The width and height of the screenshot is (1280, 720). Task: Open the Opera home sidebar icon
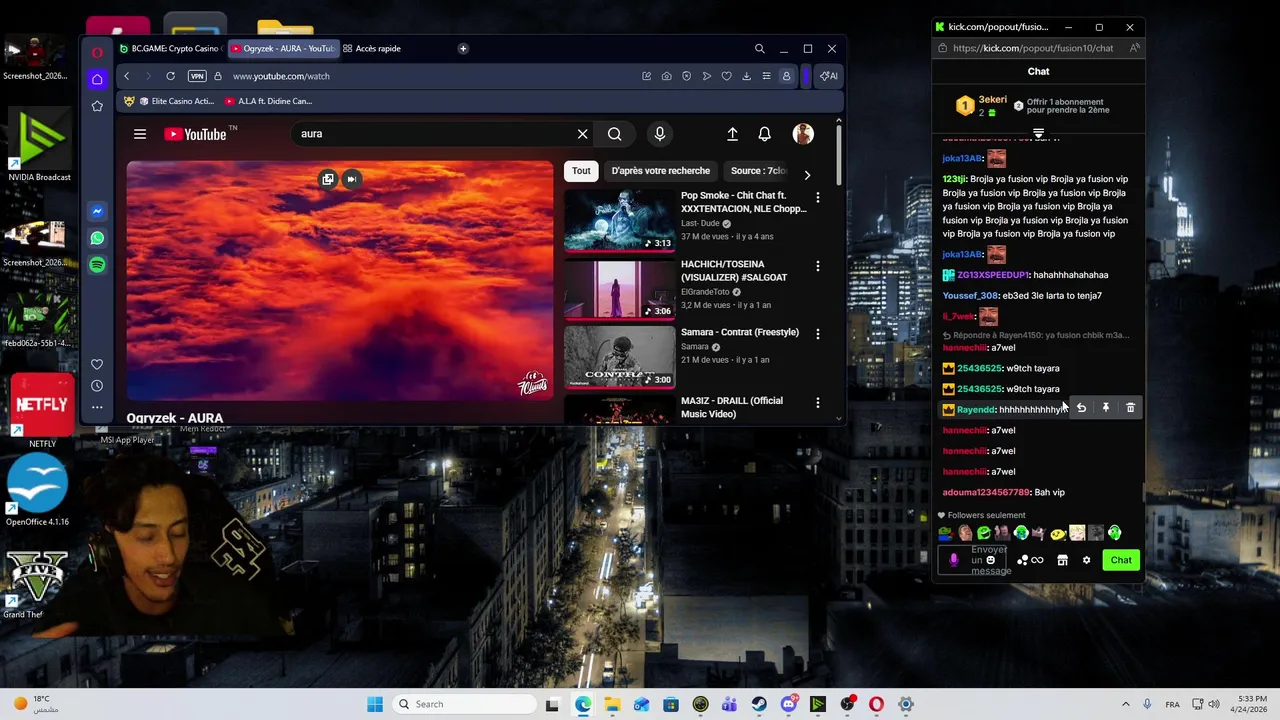[x=97, y=79]
